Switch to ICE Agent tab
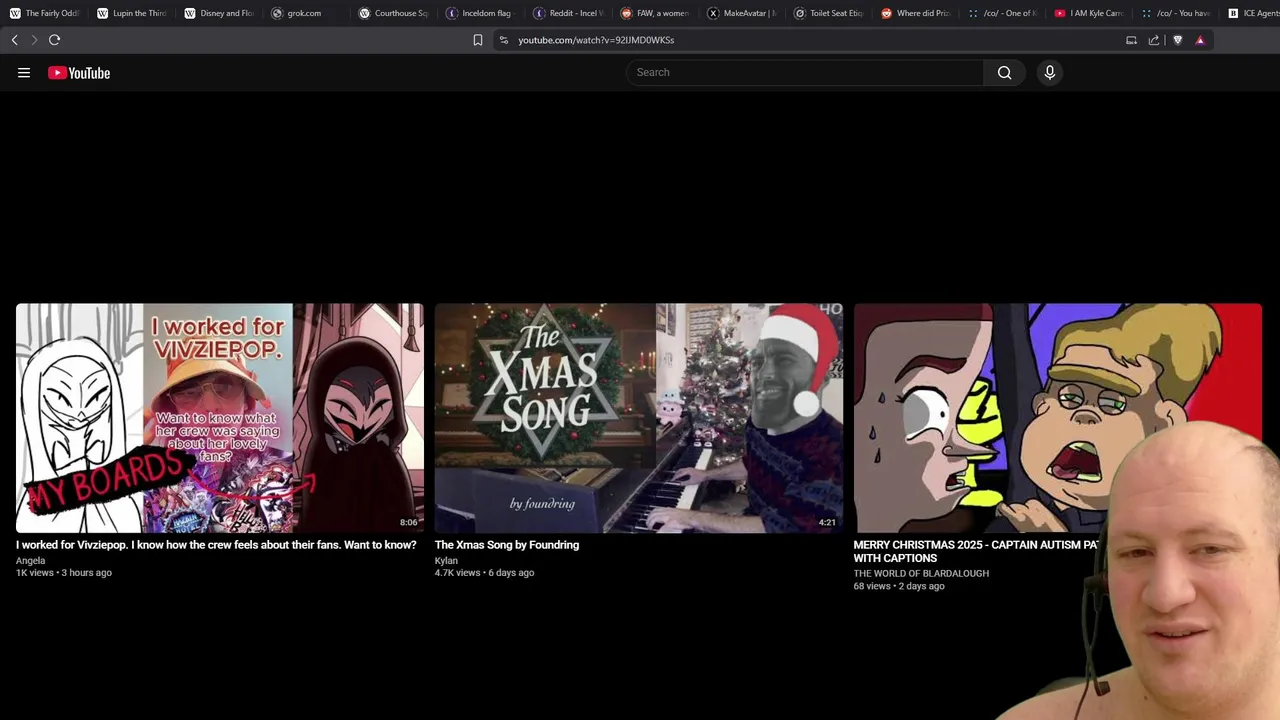This screenshot has height=720, width=1280. click(1253, 13)
